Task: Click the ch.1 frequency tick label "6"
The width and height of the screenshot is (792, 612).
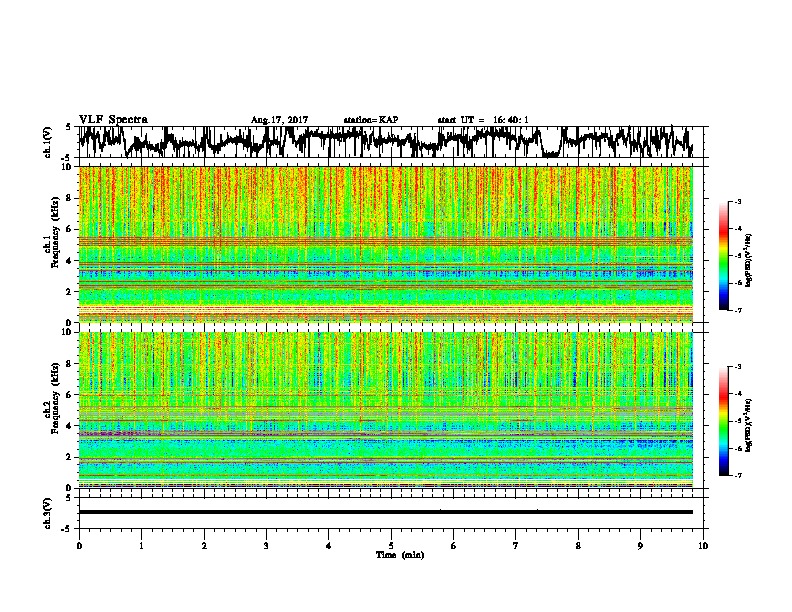Action: 71,229
